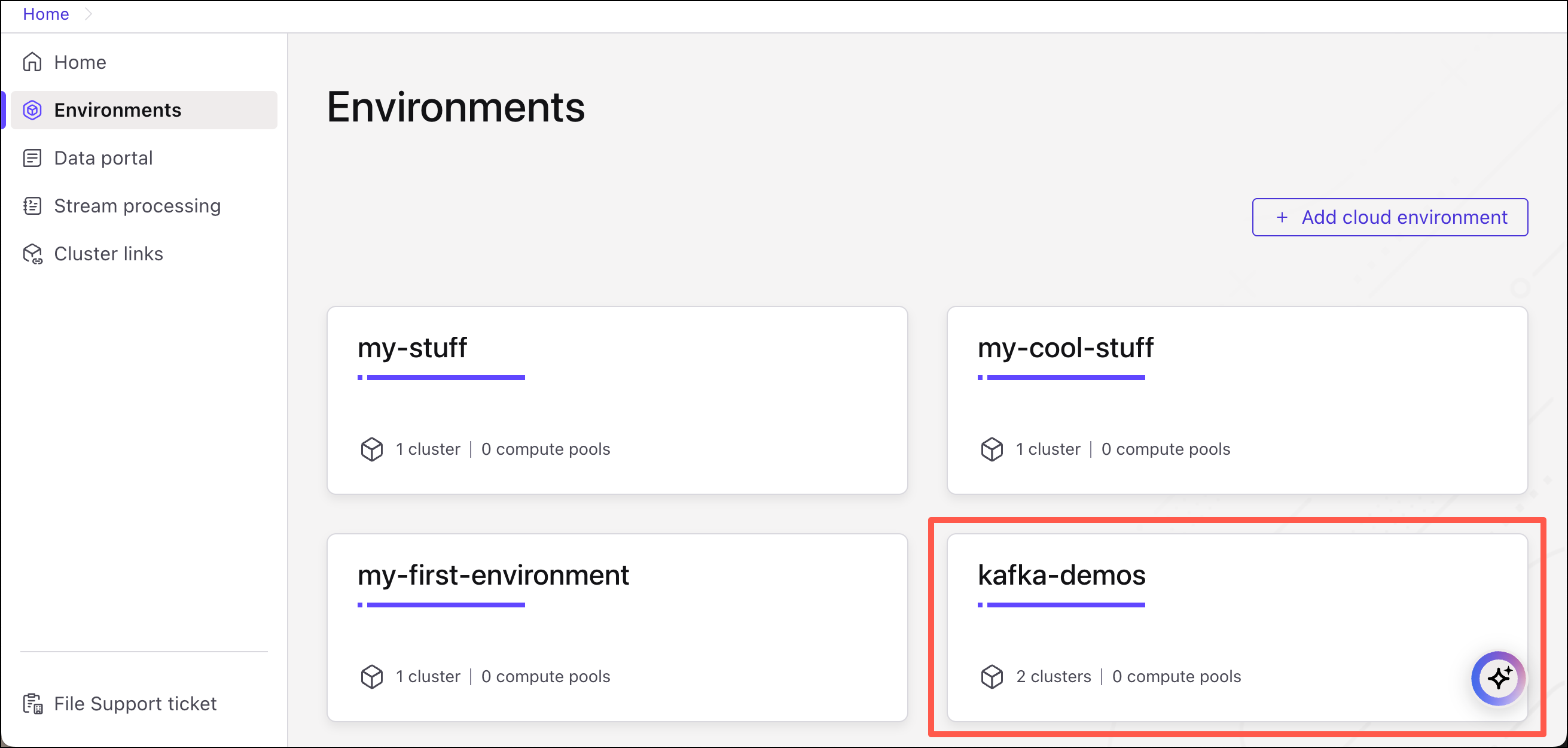
Task: Expand the breadcrumb chevron after Home
Action: (x=89, y=13)
